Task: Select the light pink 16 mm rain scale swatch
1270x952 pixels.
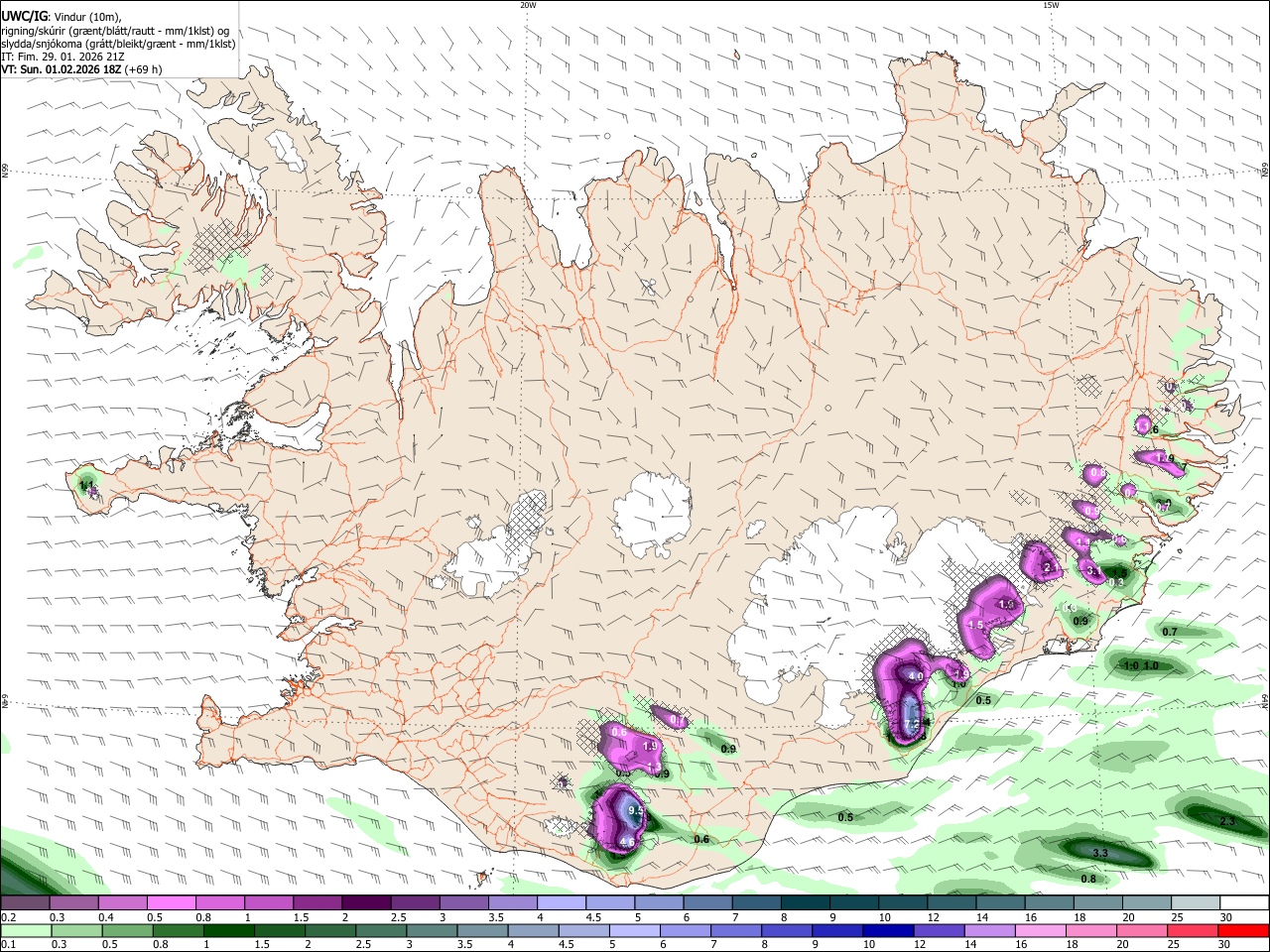Action: pyautogui.click(x=1041, y=930)
